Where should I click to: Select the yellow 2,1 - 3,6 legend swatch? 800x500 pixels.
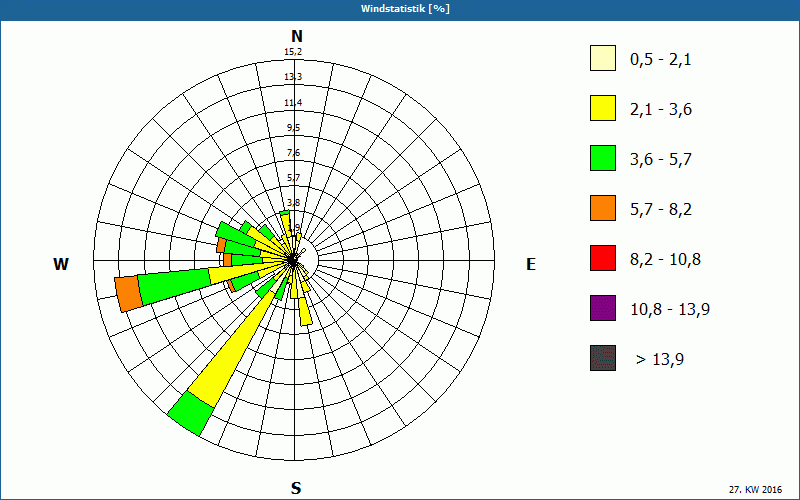[x=603, y=108]
